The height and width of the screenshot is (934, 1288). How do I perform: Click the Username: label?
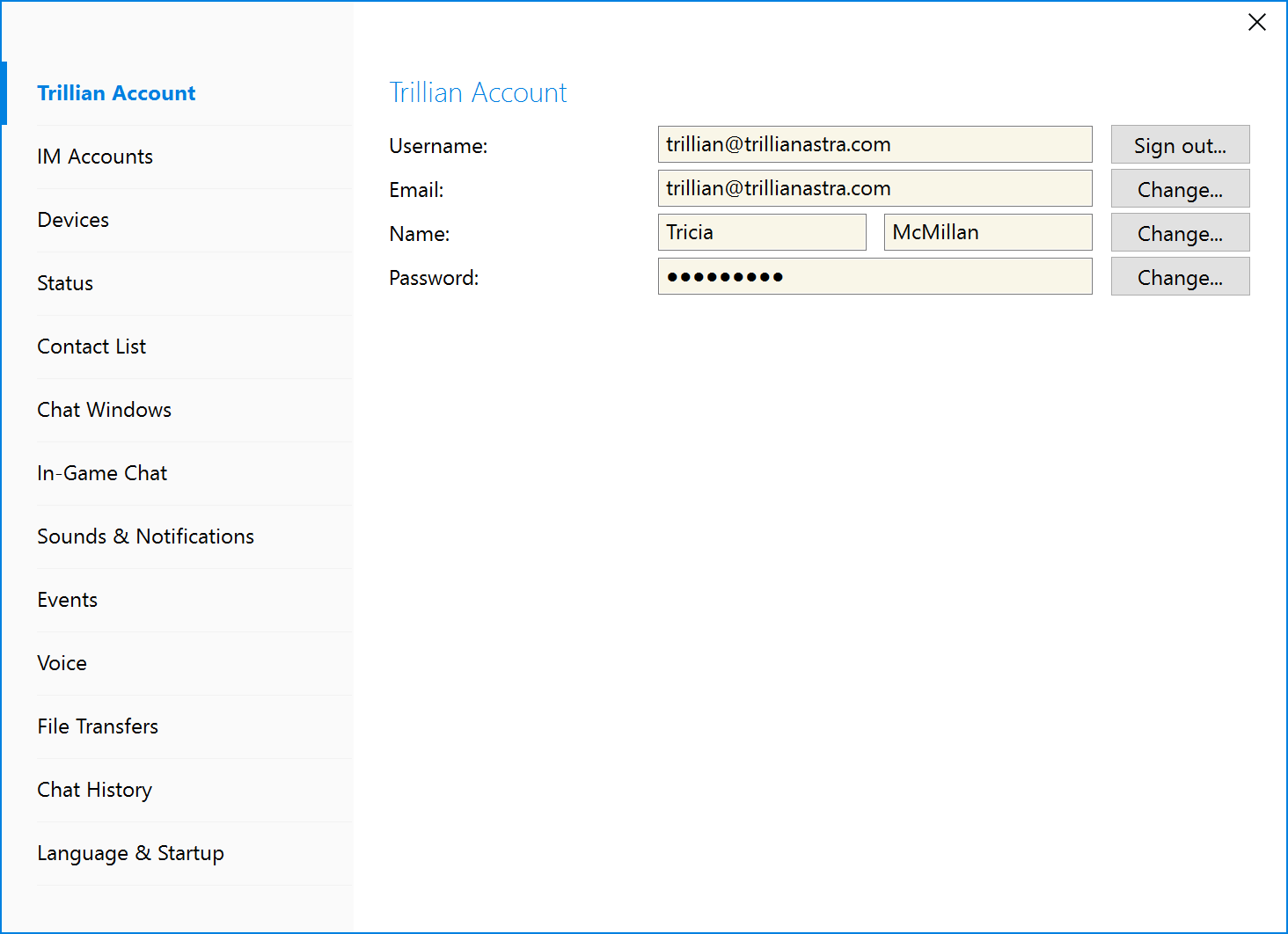pos(438,146)
